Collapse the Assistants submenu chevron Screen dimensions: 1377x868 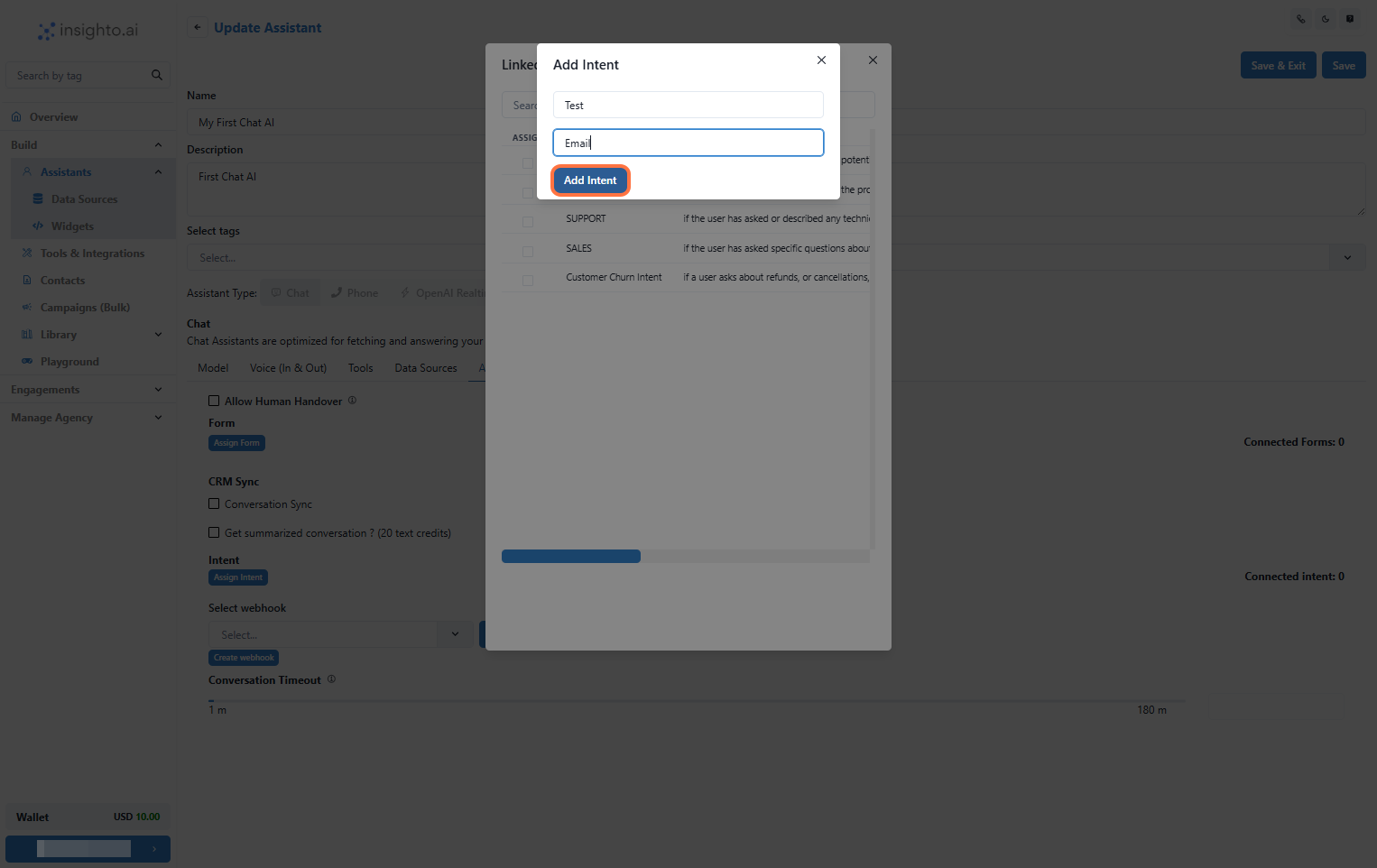pos(158,171)
